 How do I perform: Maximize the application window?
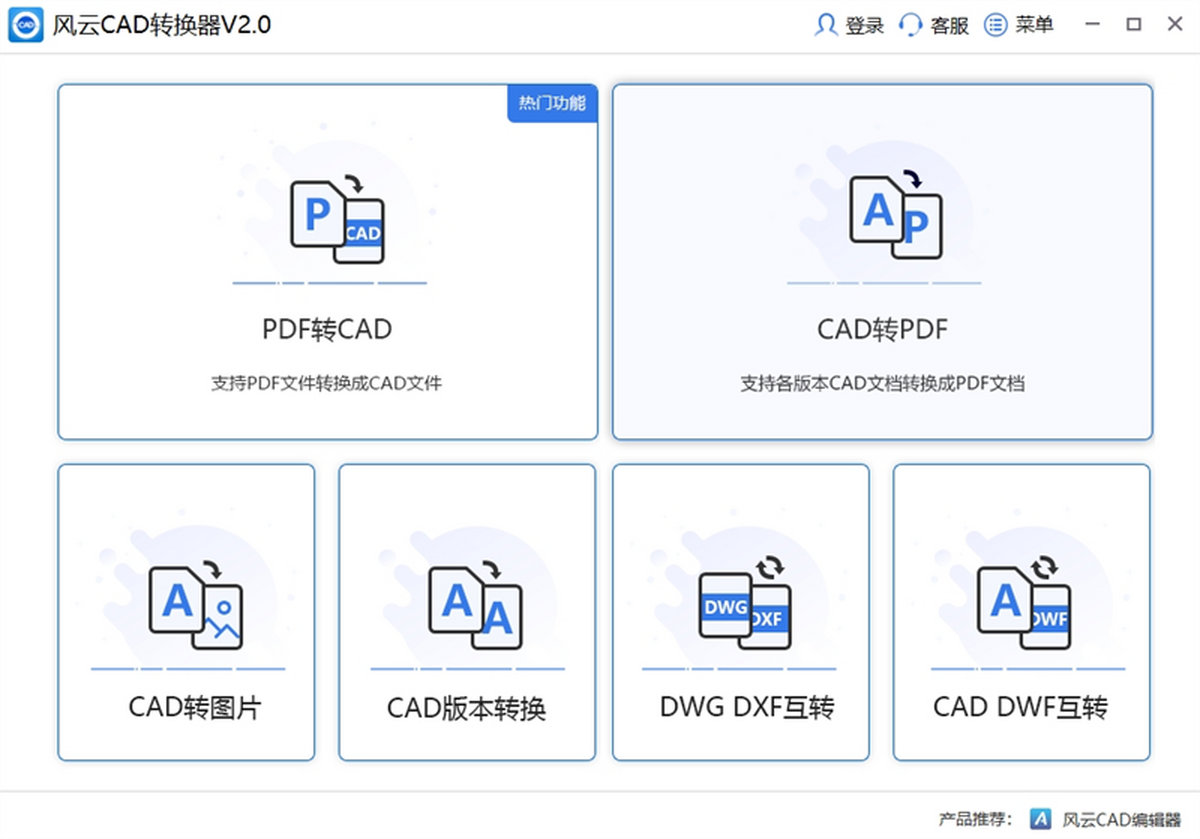[1133, 25]
